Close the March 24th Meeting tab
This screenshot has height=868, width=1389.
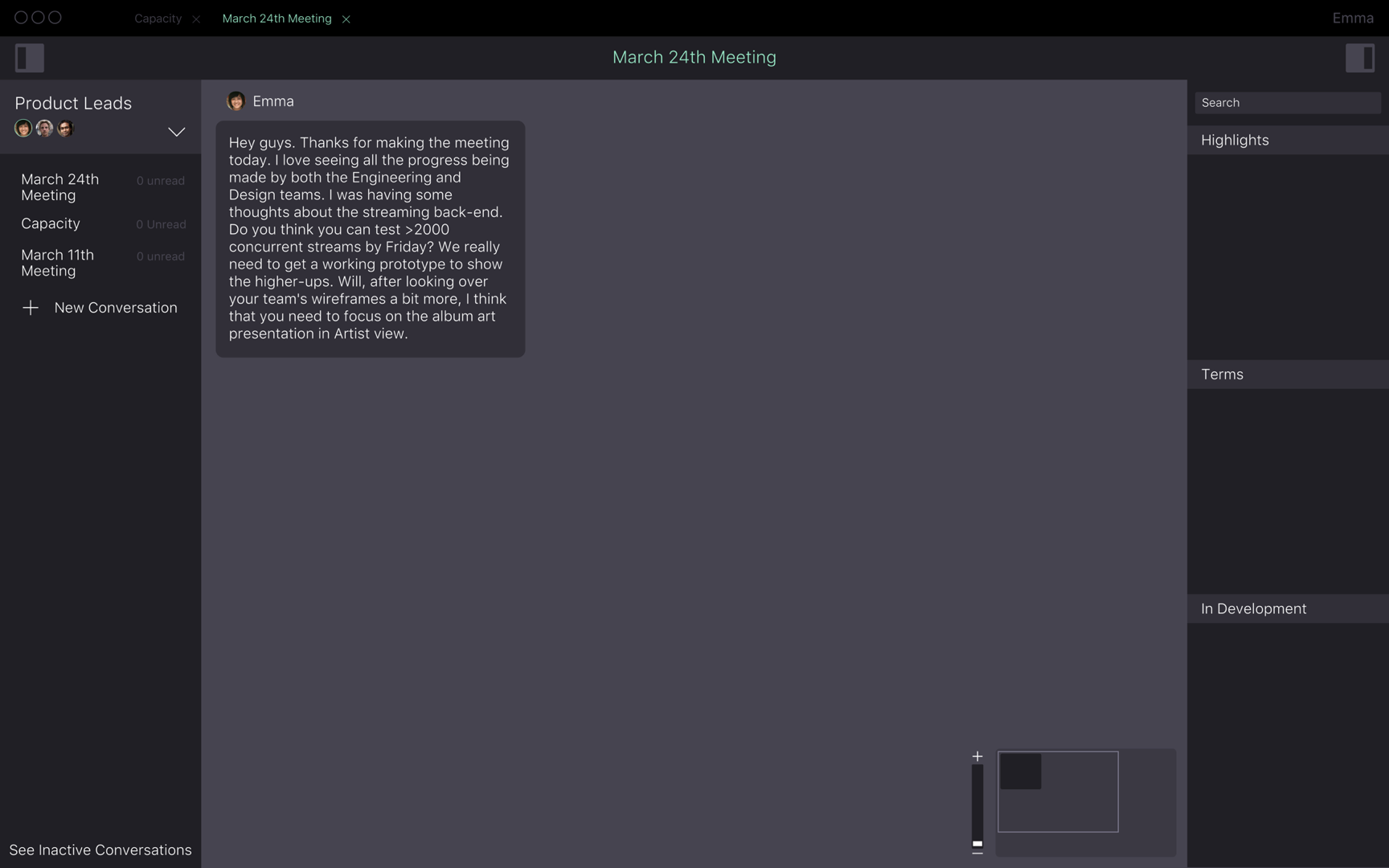tap(346, 19)
